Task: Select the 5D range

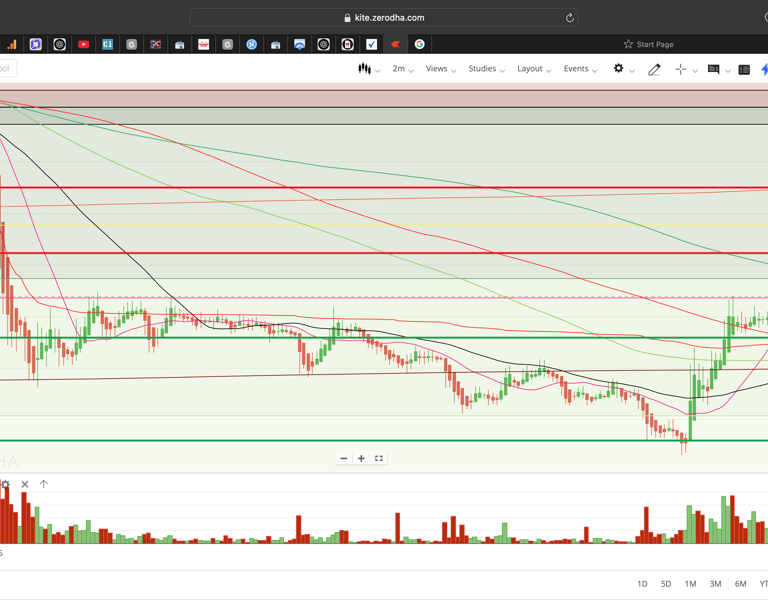Action: (x=666, y=584)
